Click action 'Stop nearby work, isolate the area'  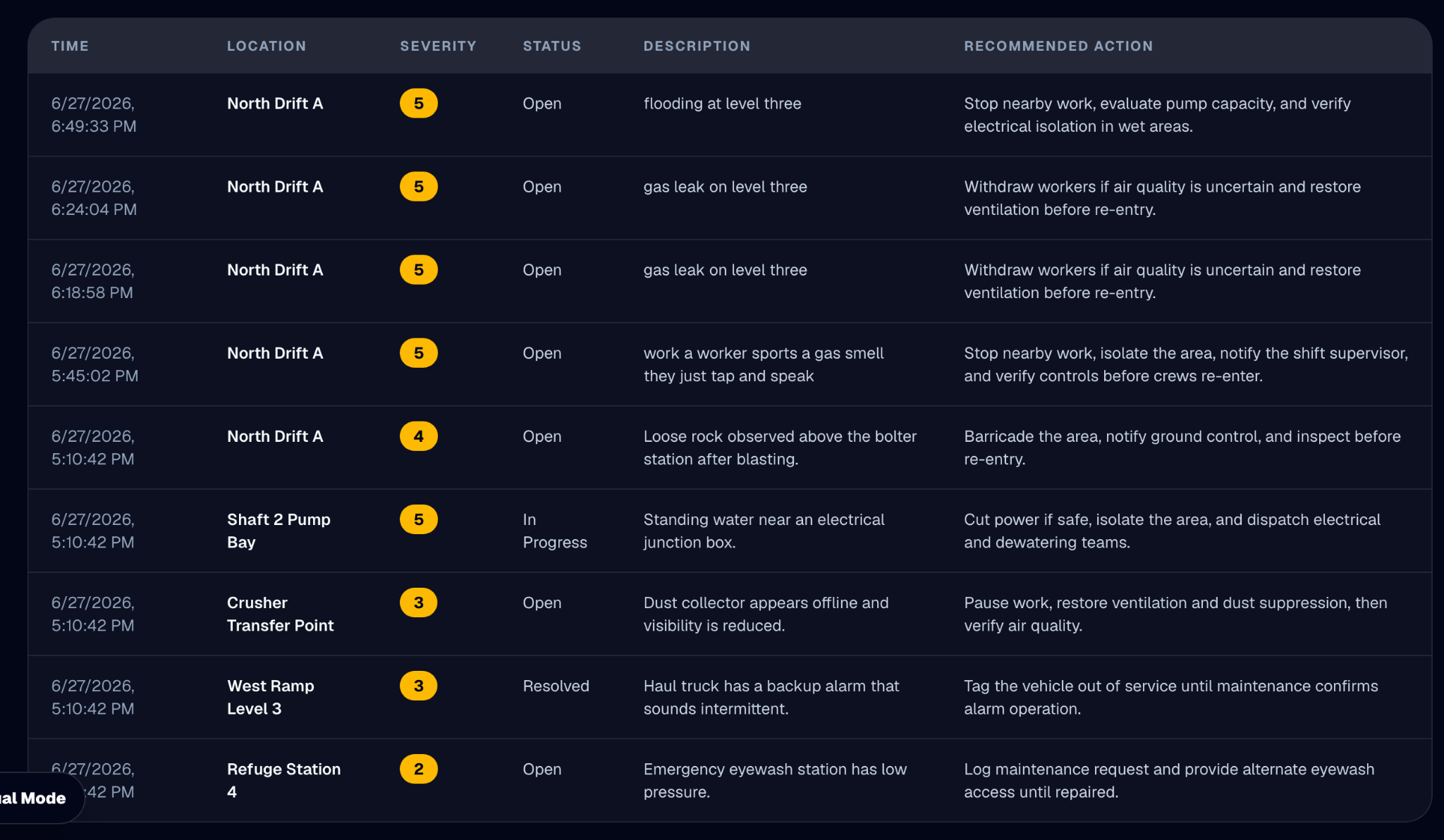[x=1186, y=364]
